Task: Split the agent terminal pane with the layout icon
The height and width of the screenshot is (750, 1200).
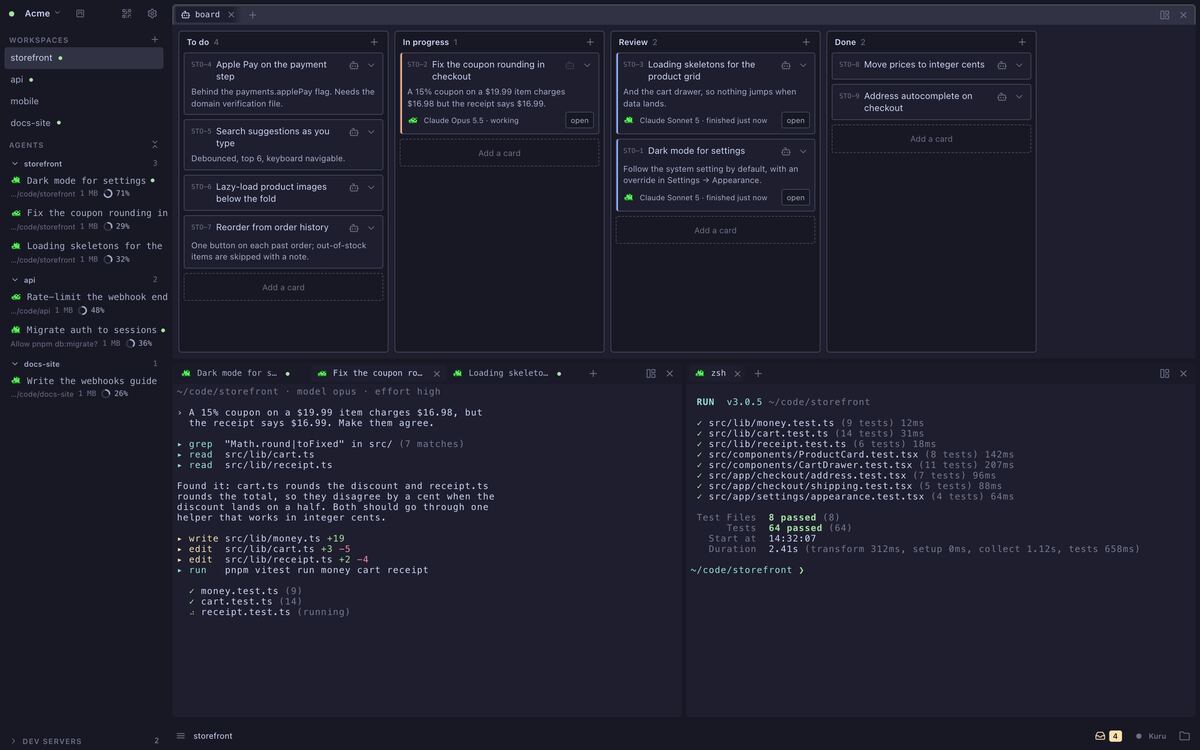Action: click(651, 373)
